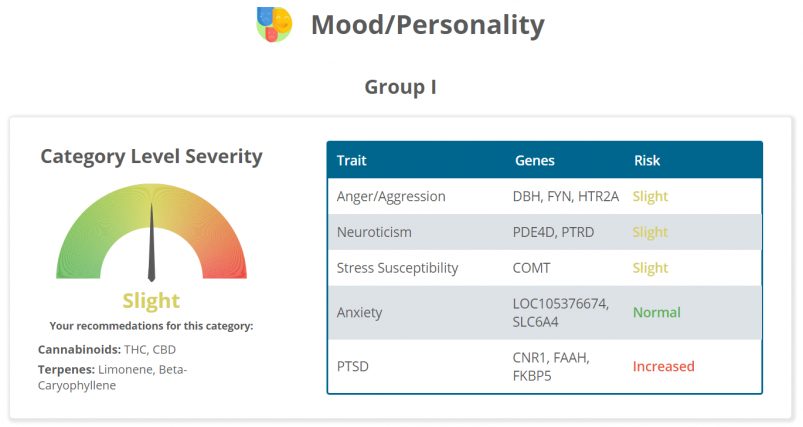
Task: Click the Category Level Severity title
Action: point(151,157)
